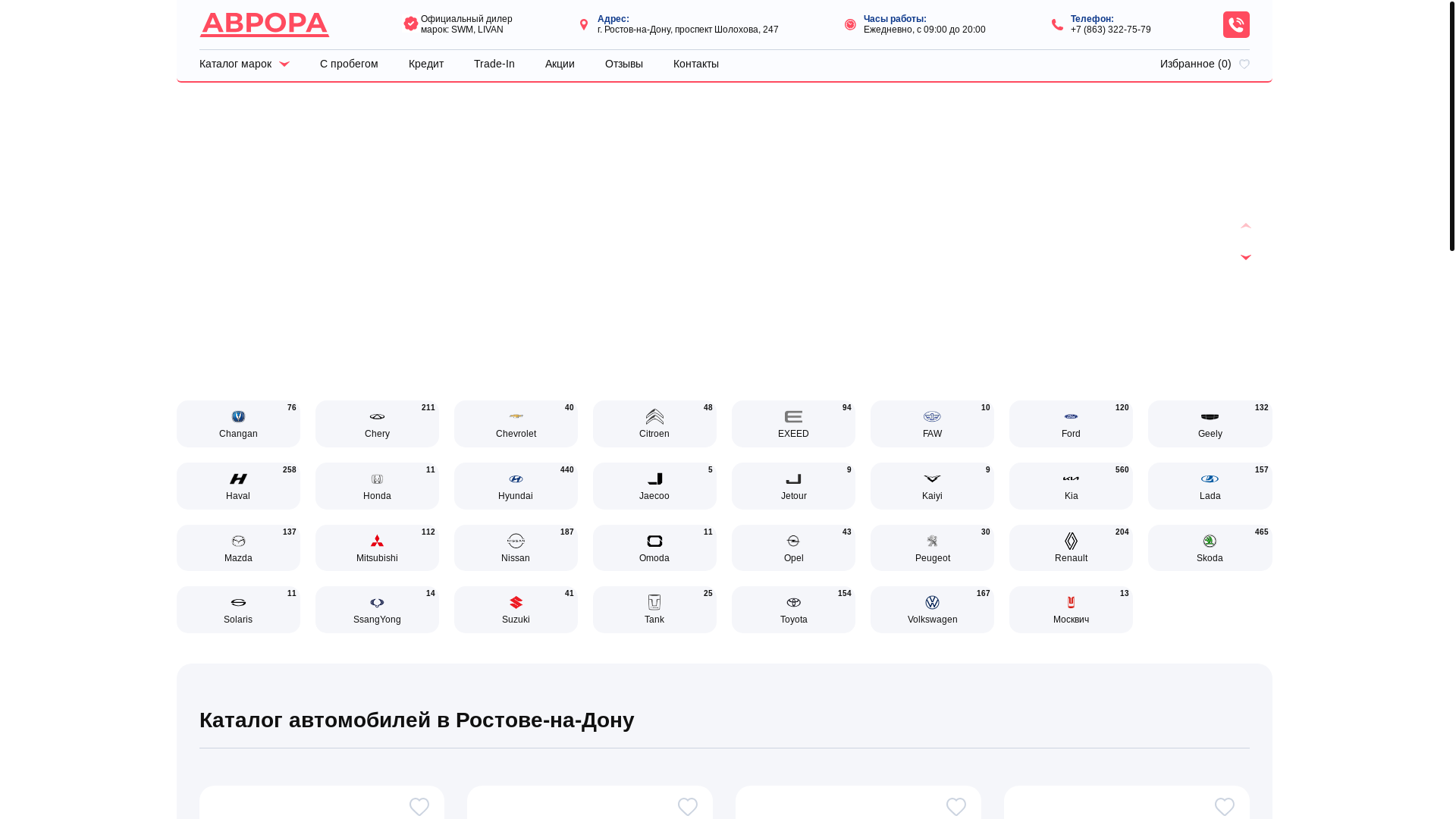This screenshot has height=819, width=1456.
Task: Favorite the fourth car card heart
Action: click(1225, 807)
